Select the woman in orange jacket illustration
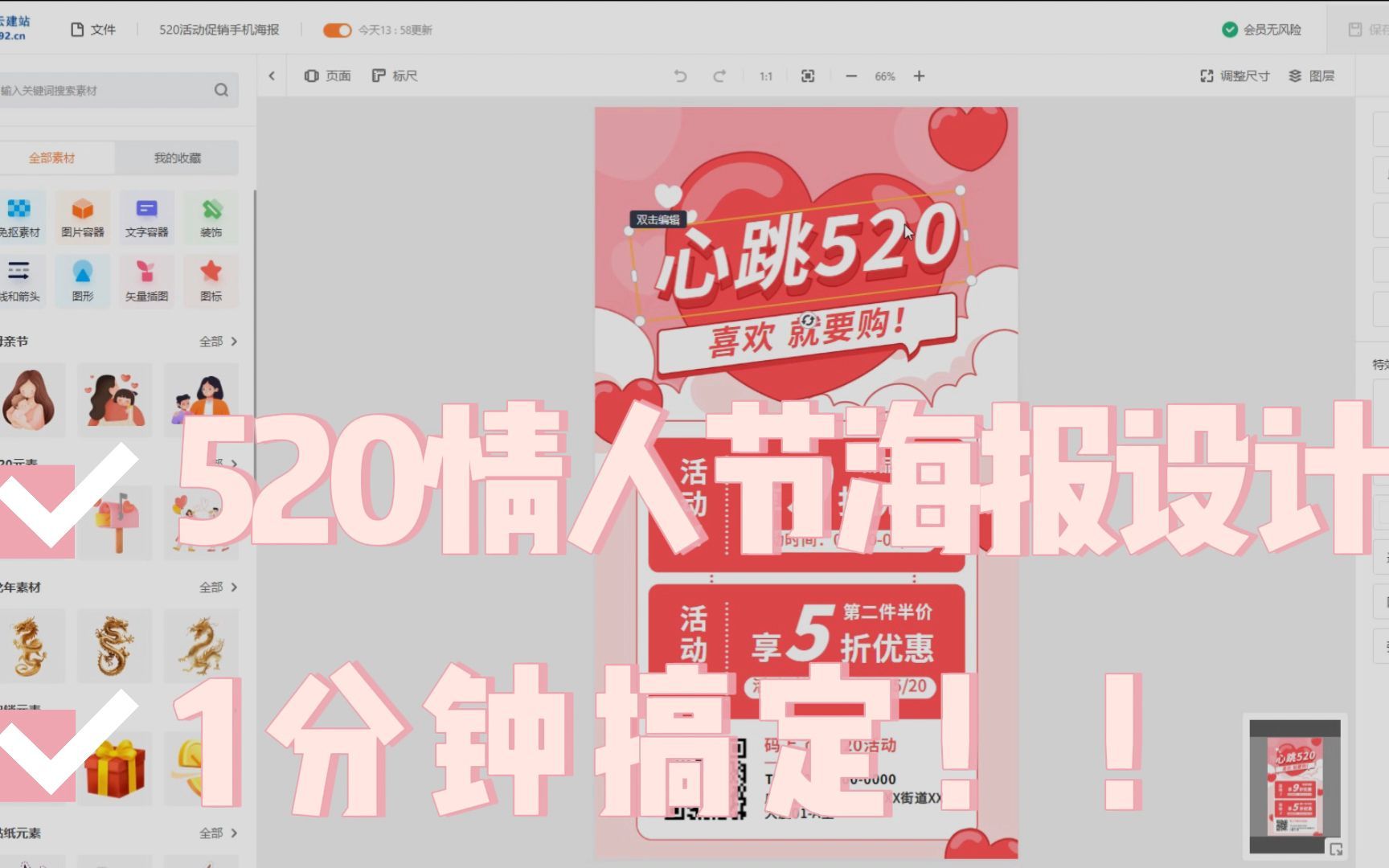 (202, 399)
